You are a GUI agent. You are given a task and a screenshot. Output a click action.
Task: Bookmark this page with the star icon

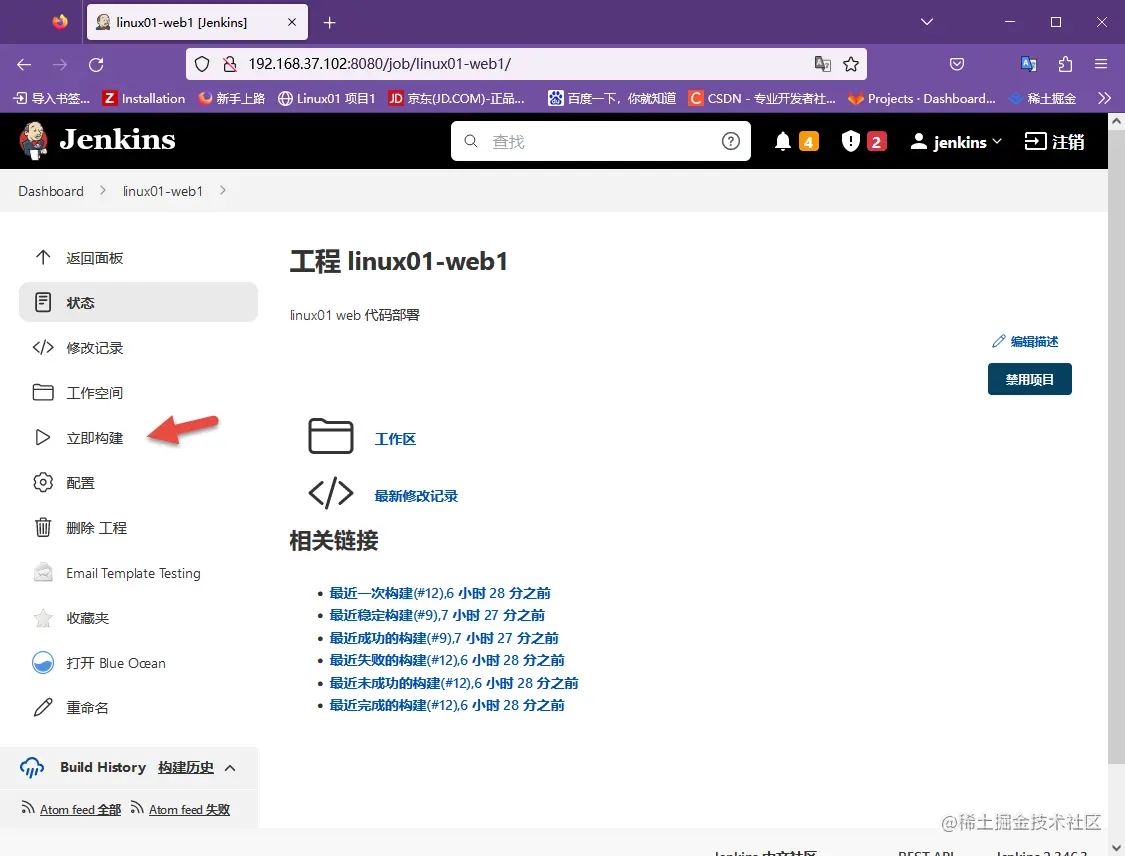851,65
